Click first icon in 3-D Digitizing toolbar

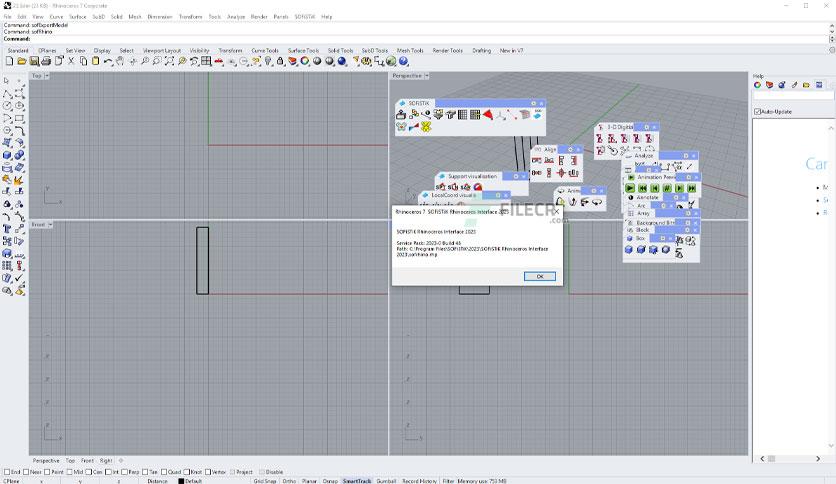tap(600, 139)
